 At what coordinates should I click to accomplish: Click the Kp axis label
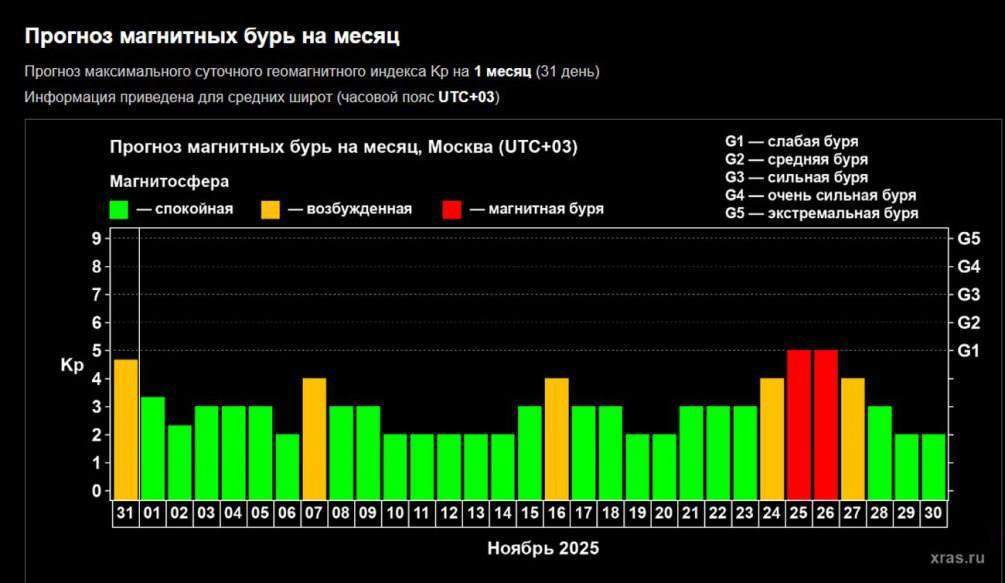pyautogui.click(x=70, y=366)
